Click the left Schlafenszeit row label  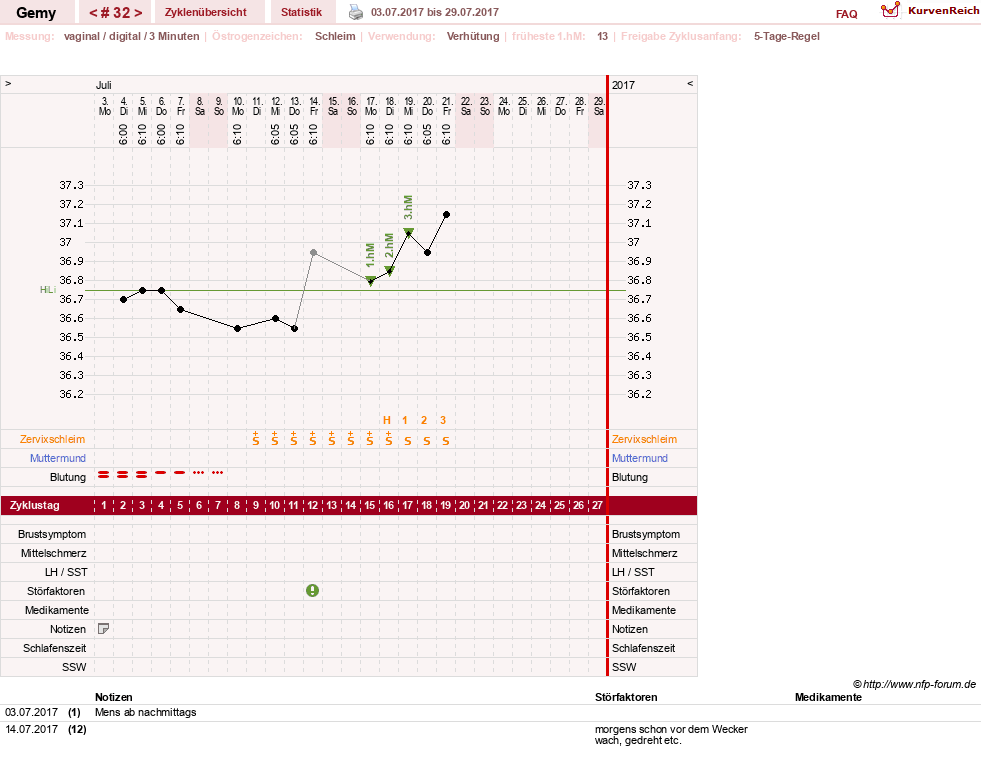coord(54,648)
